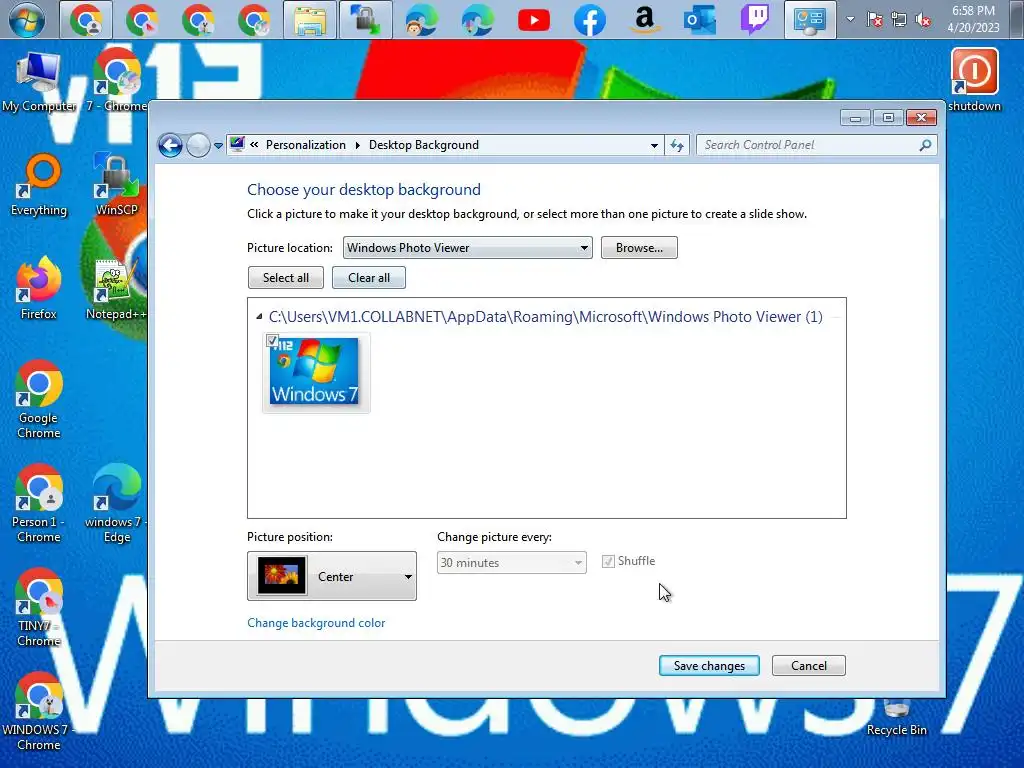1024x768 pixels.
Task: Open the Picture location dropdown
Action: [468, 248]
